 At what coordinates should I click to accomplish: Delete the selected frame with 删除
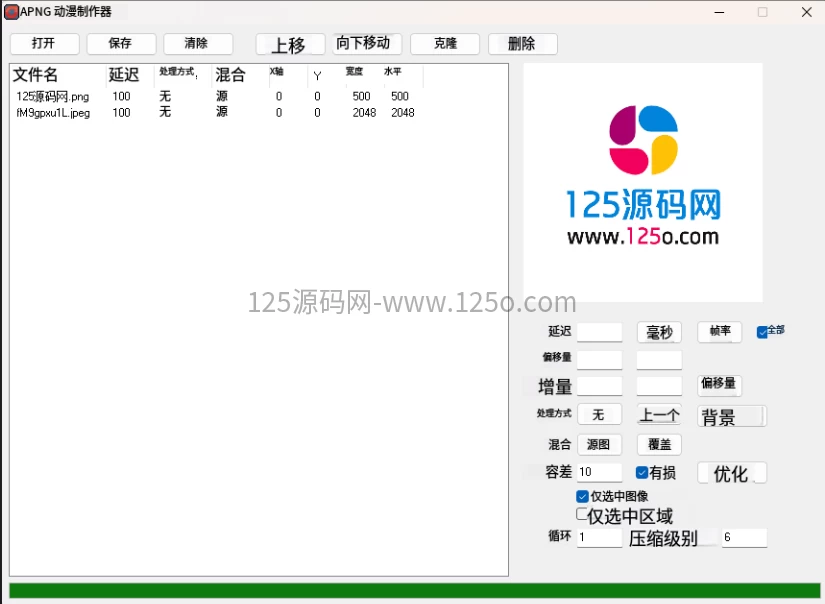coord(522,43)
